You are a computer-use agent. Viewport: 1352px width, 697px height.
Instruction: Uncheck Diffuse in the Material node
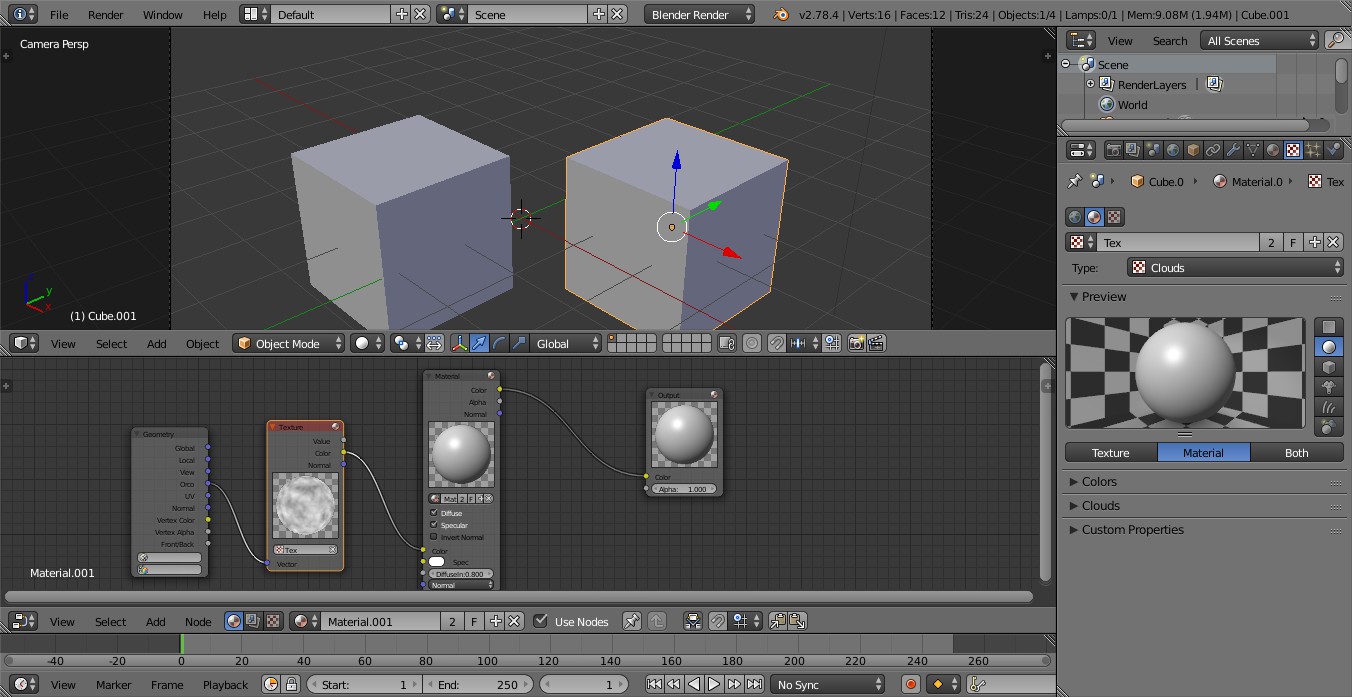pos(434,513)
